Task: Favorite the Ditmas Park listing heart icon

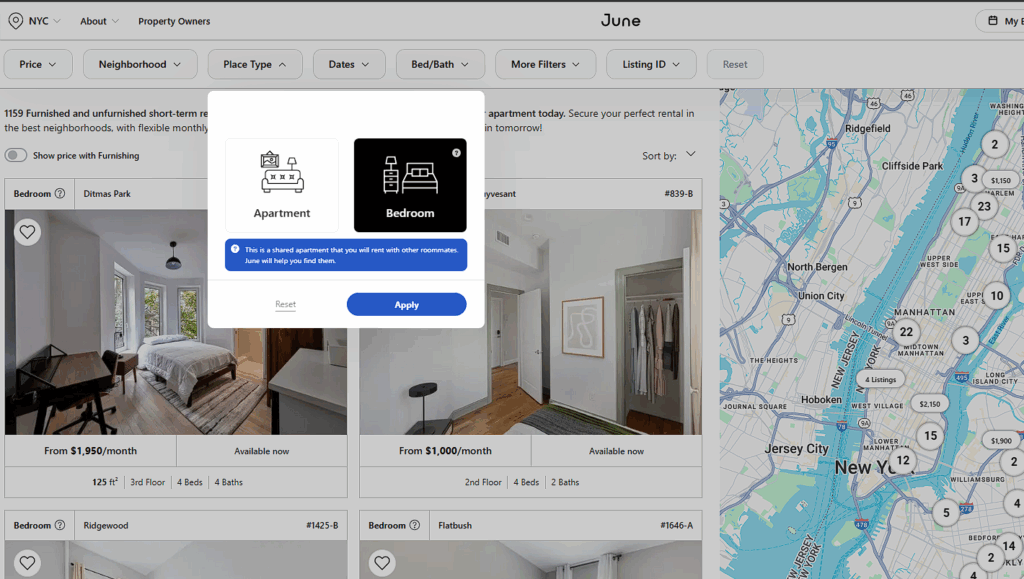Action: tap(27, 232)
